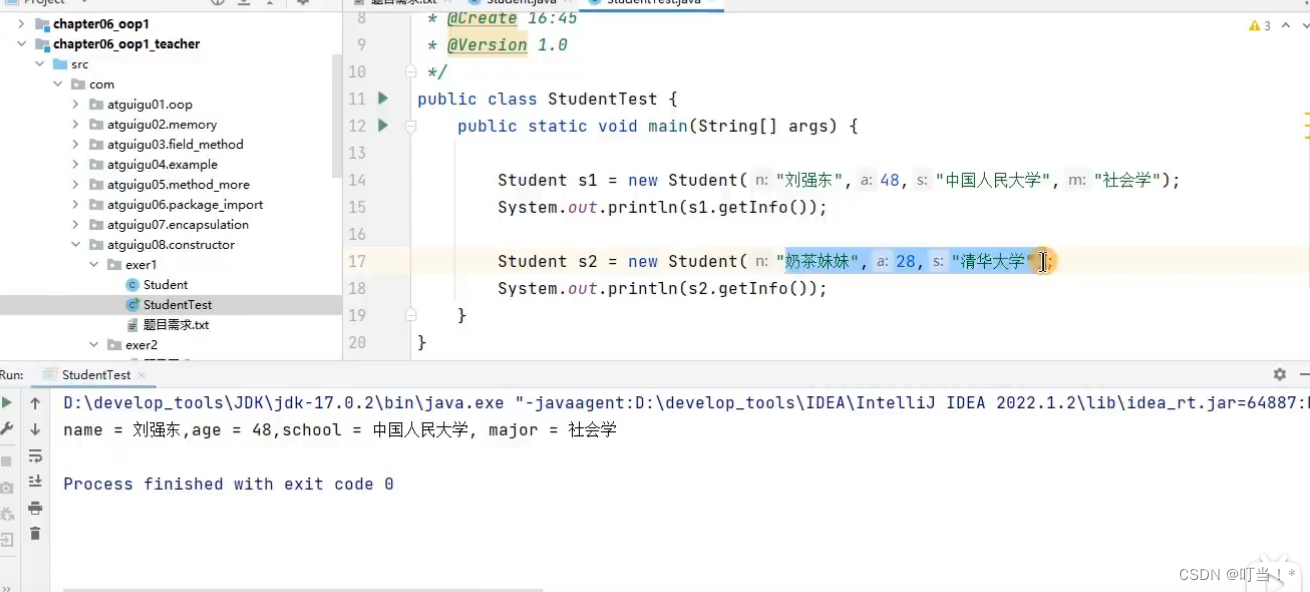This screenshot has width=1310, height=592.
Task: Click 'Process finished with exit code 0' text
Action: tap(228, 484)
